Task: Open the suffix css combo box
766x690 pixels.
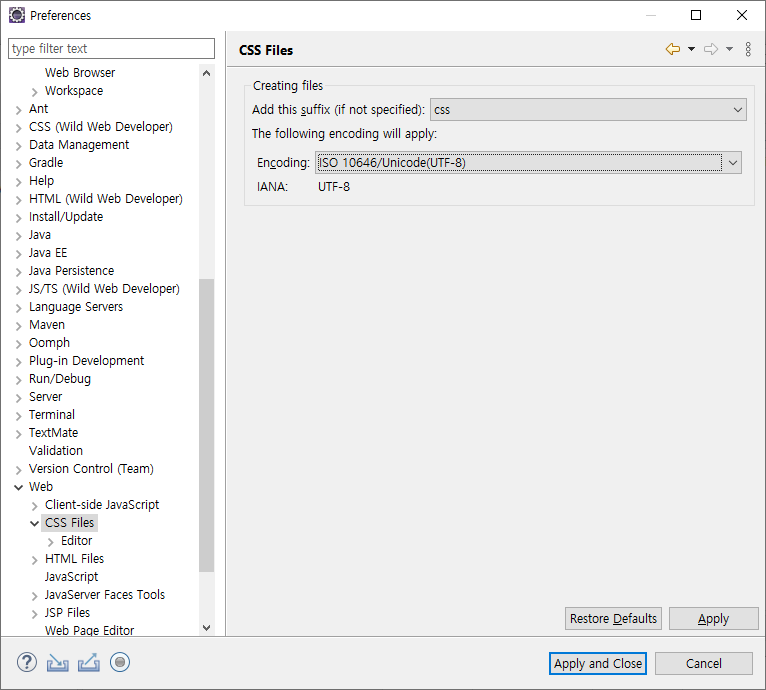Action: coord(588,109)
